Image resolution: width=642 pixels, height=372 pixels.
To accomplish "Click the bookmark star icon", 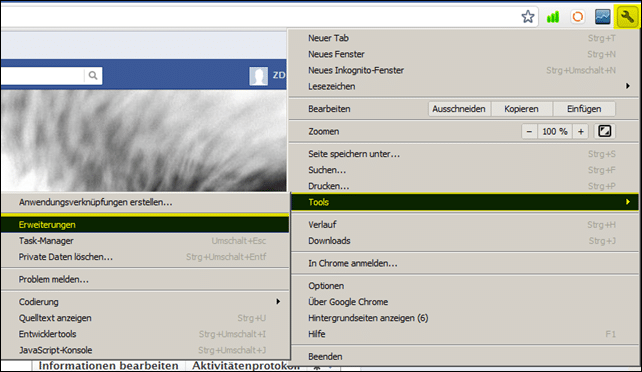I will (x=528, y=17).
